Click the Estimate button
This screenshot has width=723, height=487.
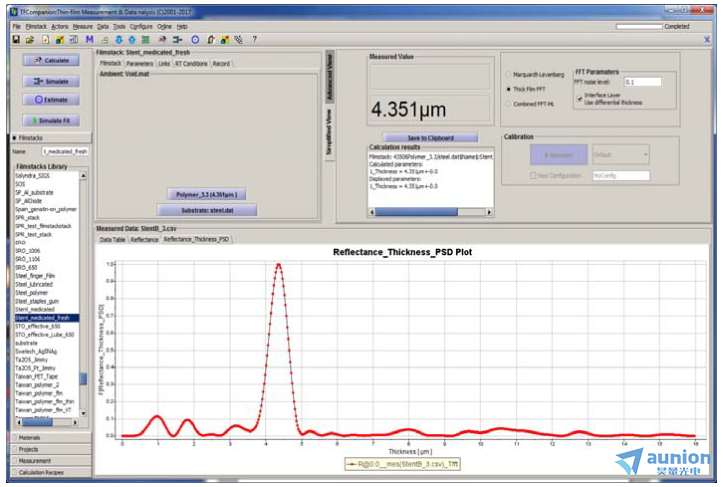click(51, 100)
